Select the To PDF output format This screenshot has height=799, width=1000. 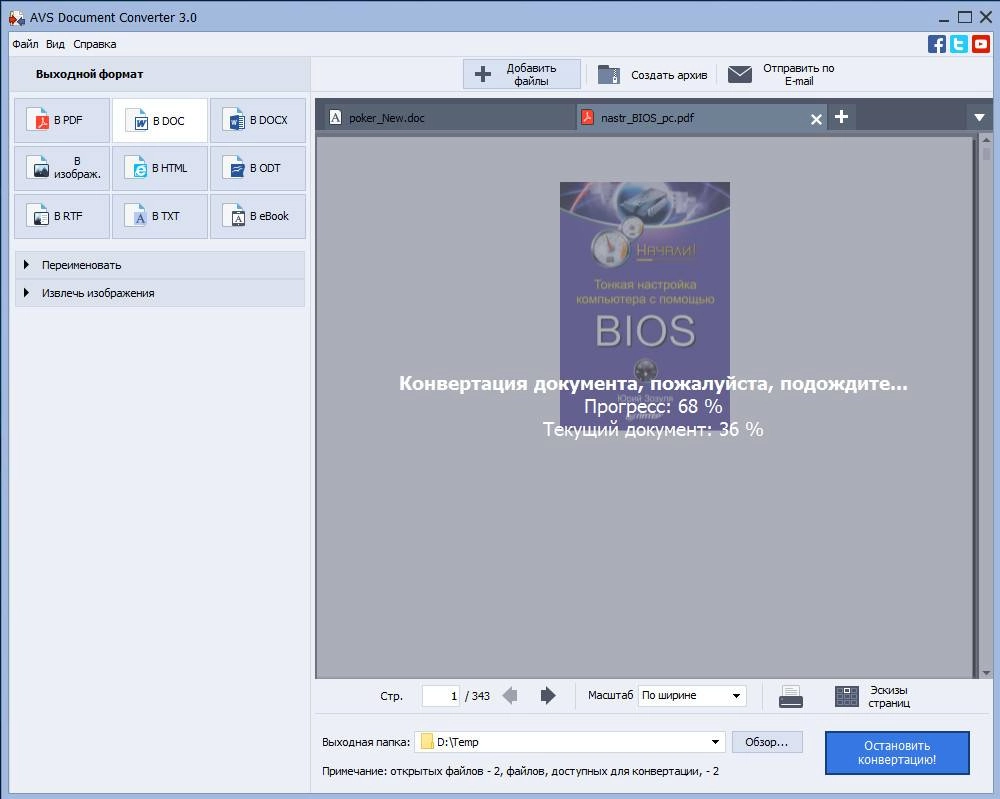[x=62, y=120]
